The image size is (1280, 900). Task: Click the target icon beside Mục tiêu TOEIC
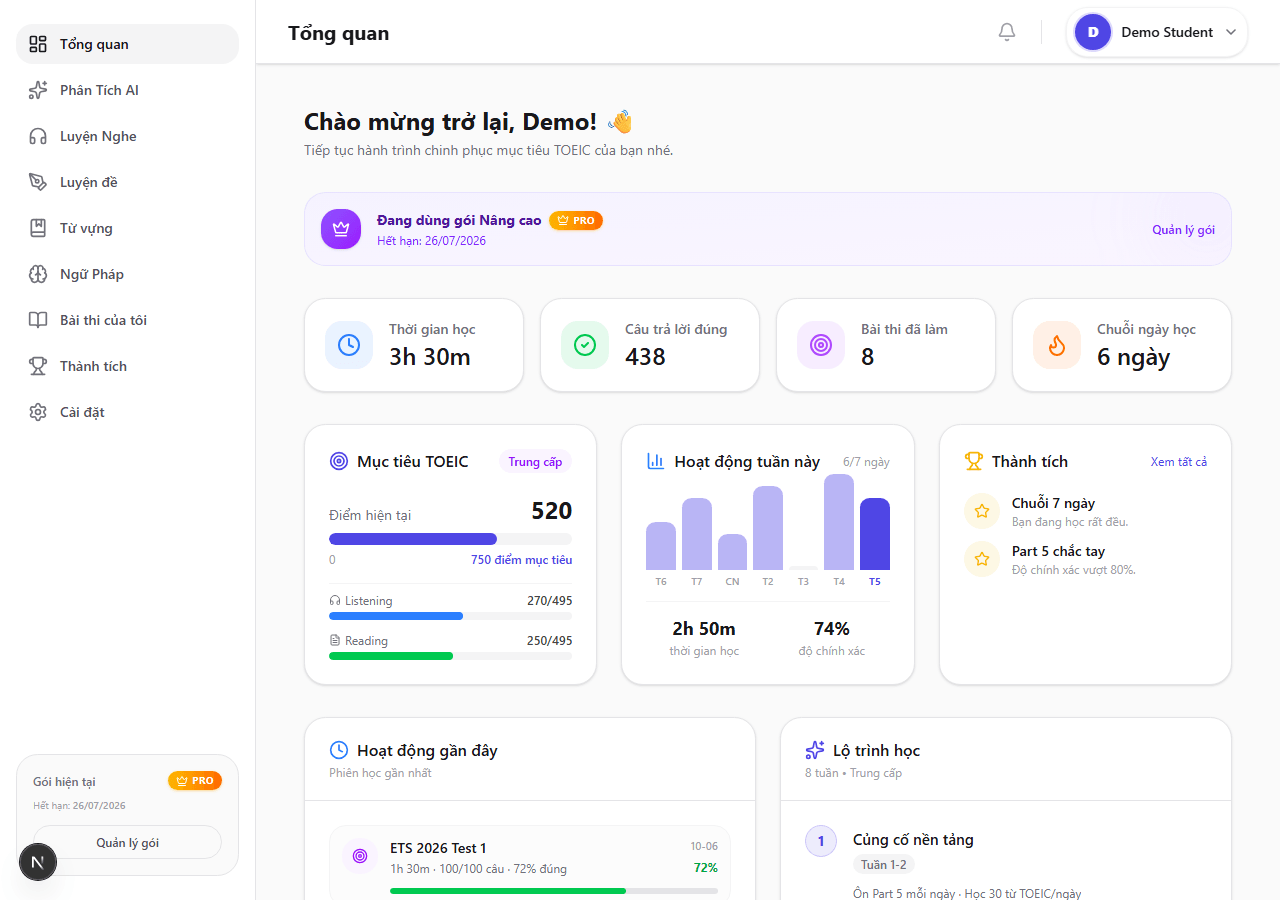pos(339,461)
